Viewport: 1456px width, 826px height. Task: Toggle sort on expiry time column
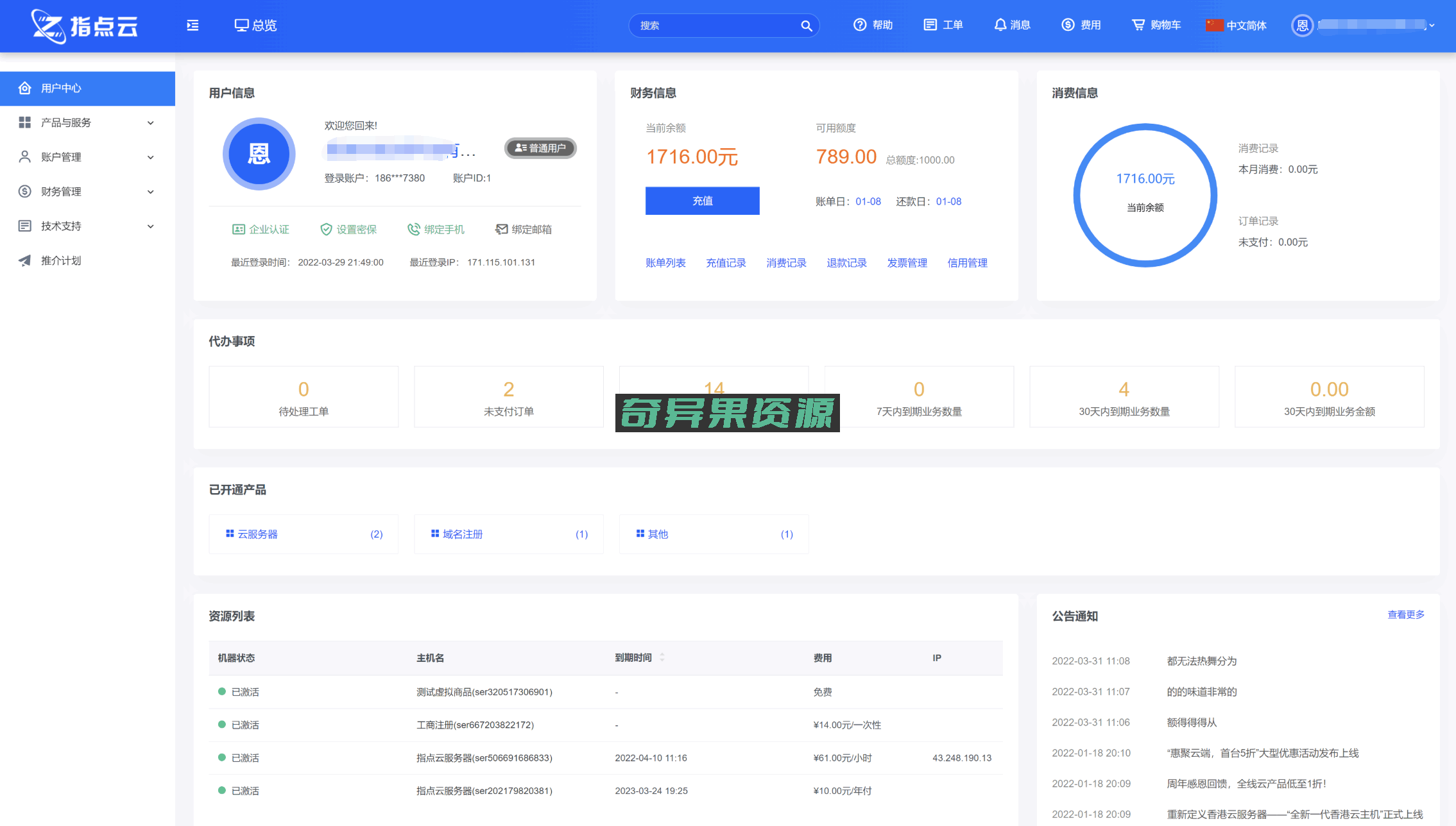(x=662, y=657)
